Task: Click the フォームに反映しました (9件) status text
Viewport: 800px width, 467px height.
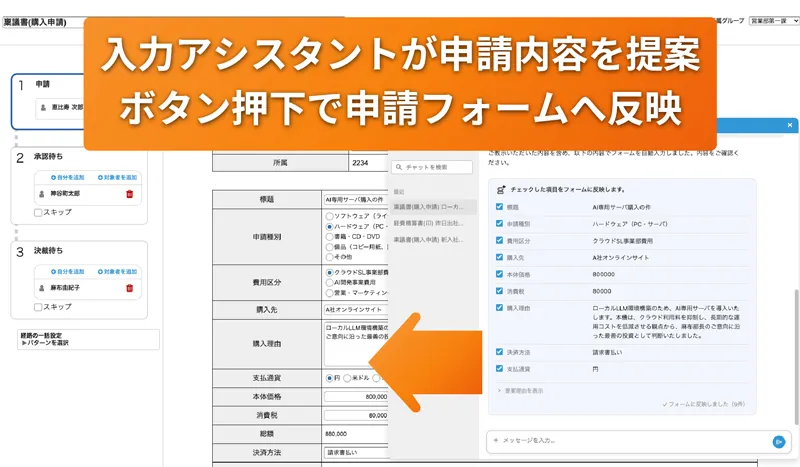Action: tap(704, 404)
